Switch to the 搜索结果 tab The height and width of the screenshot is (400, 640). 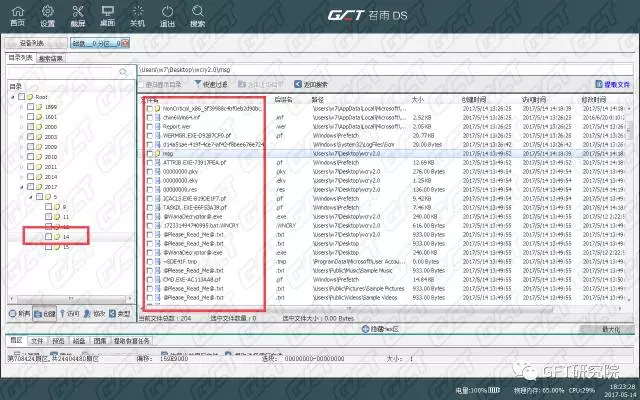(x=51, y=59)
